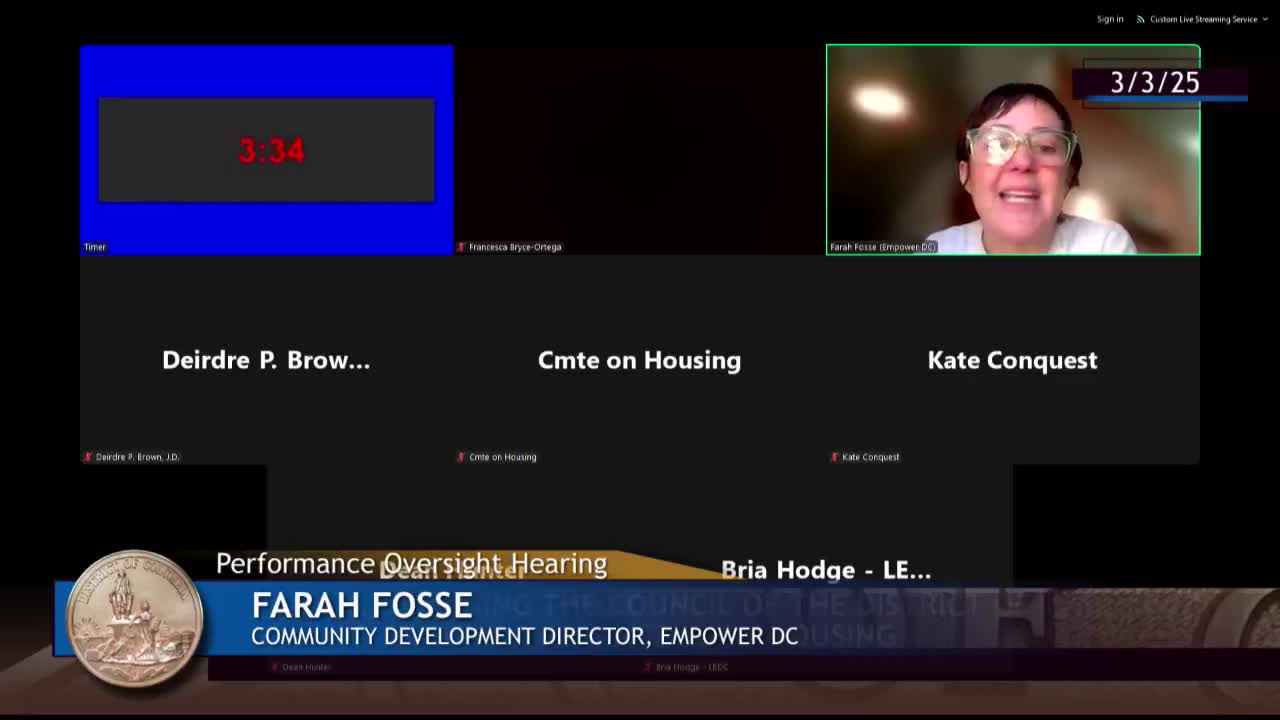The image size is (1280, 720).
Task: Click Deirdre P. Brown's muted mic icon
Action: pos(88,457)
